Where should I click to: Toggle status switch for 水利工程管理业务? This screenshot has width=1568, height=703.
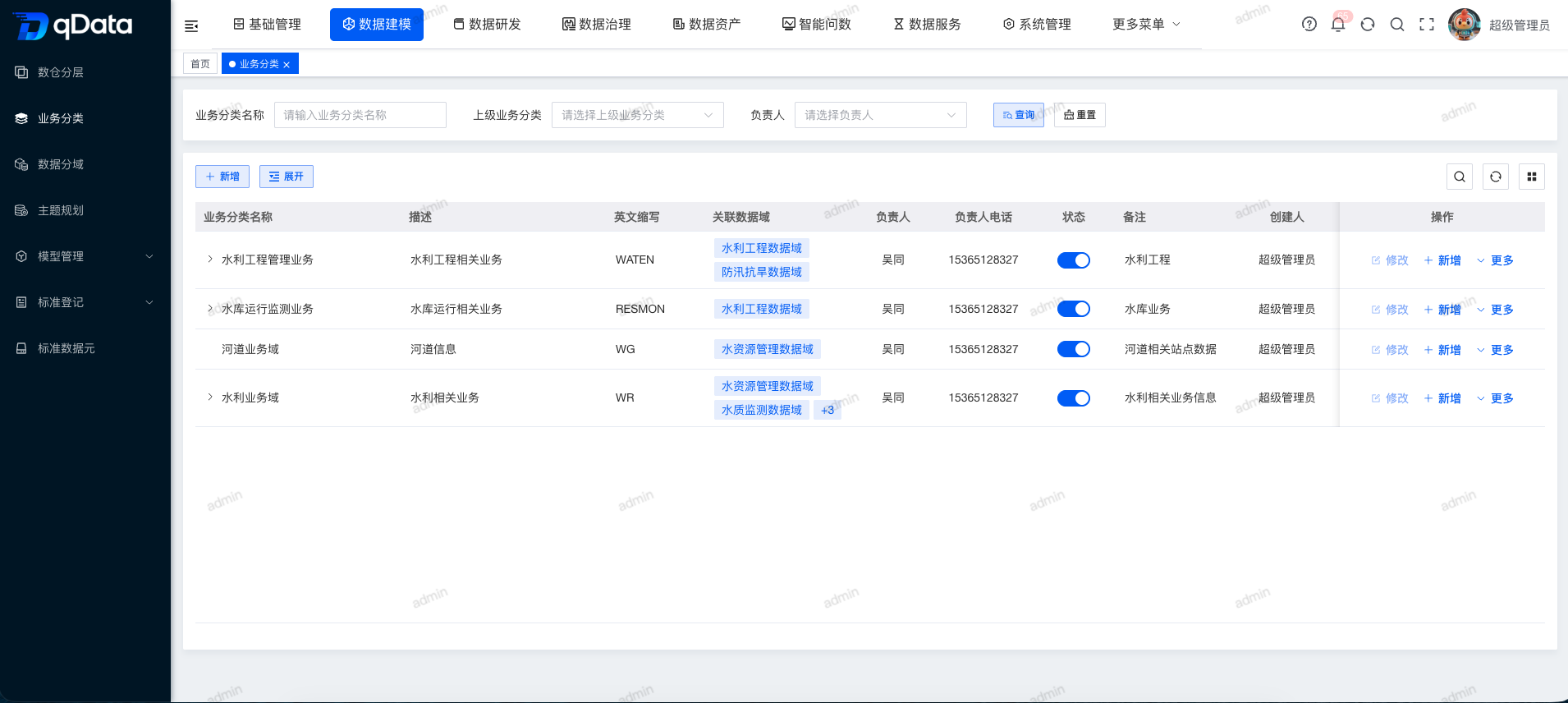1074,260
